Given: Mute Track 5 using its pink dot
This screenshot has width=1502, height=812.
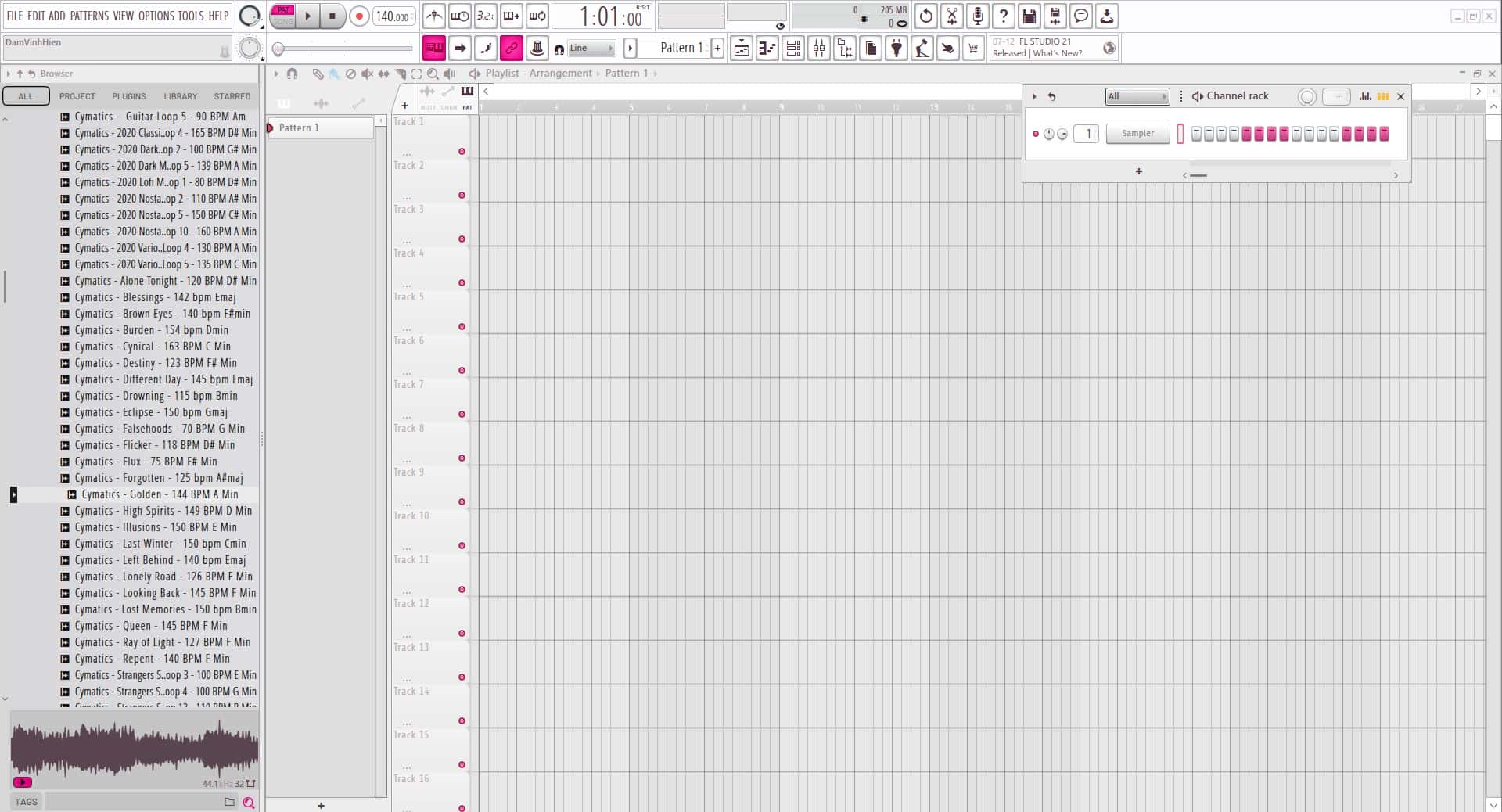Looking at the screenshot, I should 462,326.
